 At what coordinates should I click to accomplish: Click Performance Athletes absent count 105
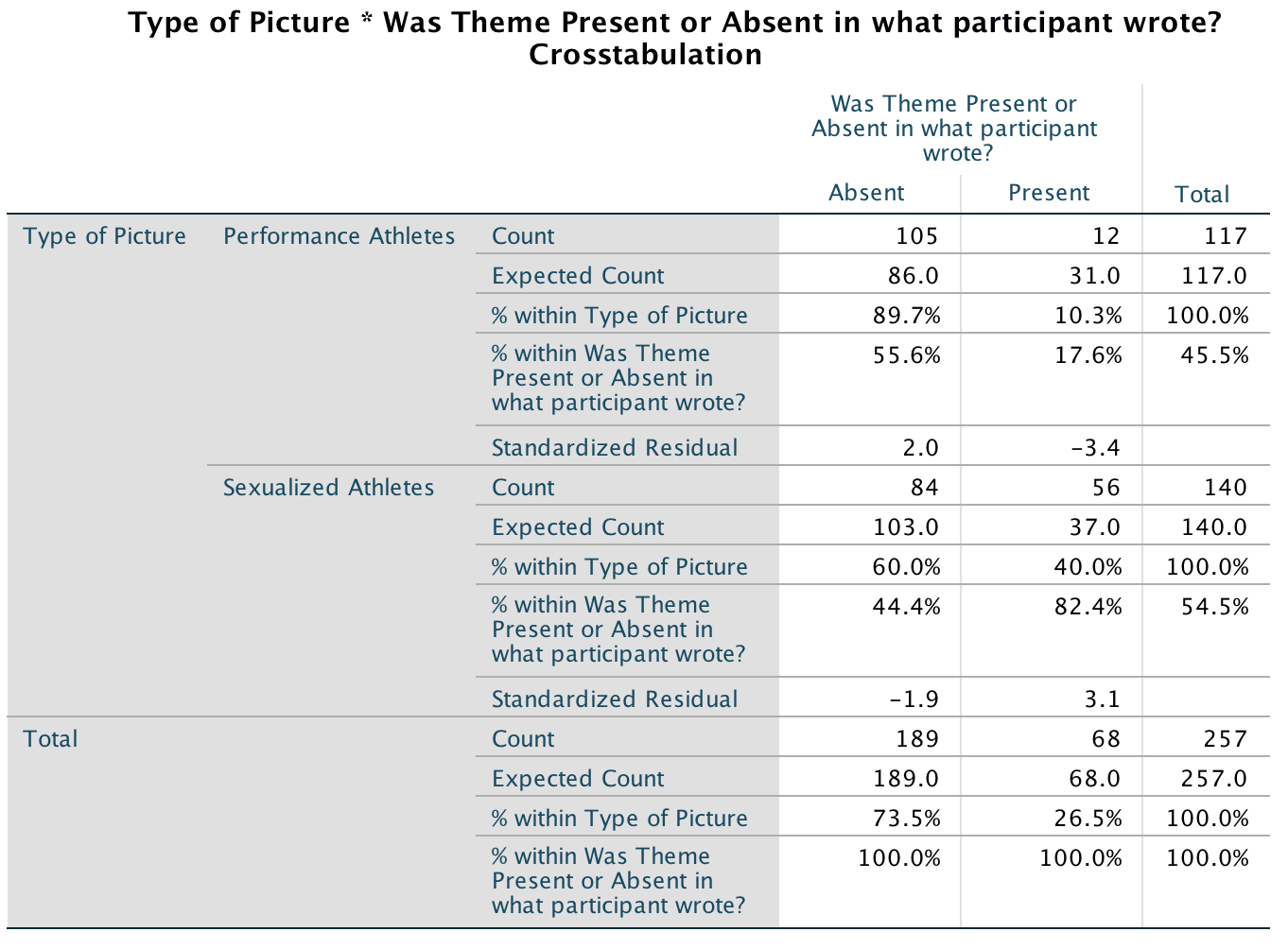coord(916,236)
